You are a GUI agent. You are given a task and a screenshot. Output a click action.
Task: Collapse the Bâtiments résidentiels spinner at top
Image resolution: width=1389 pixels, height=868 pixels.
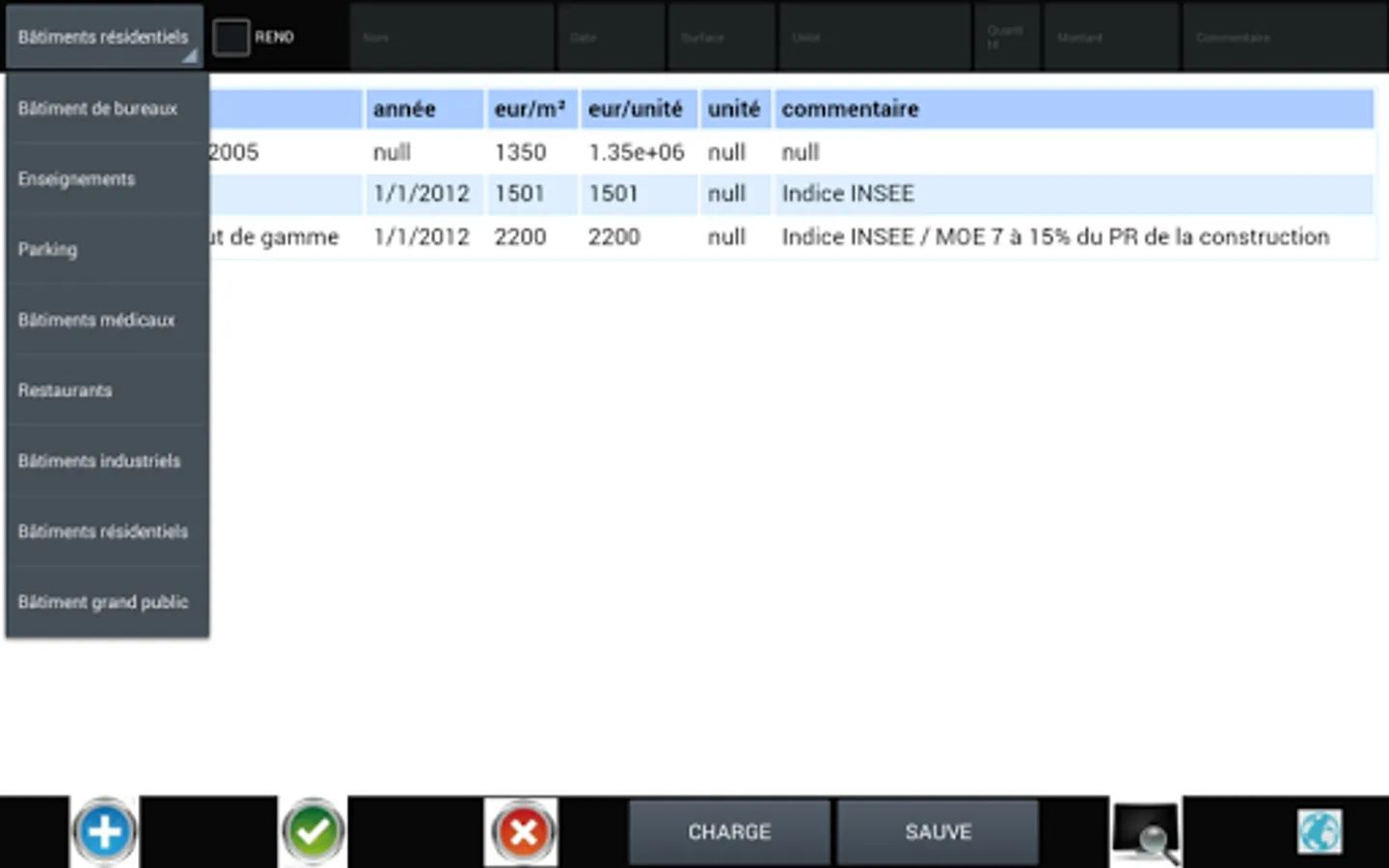[x=104, y=37]
